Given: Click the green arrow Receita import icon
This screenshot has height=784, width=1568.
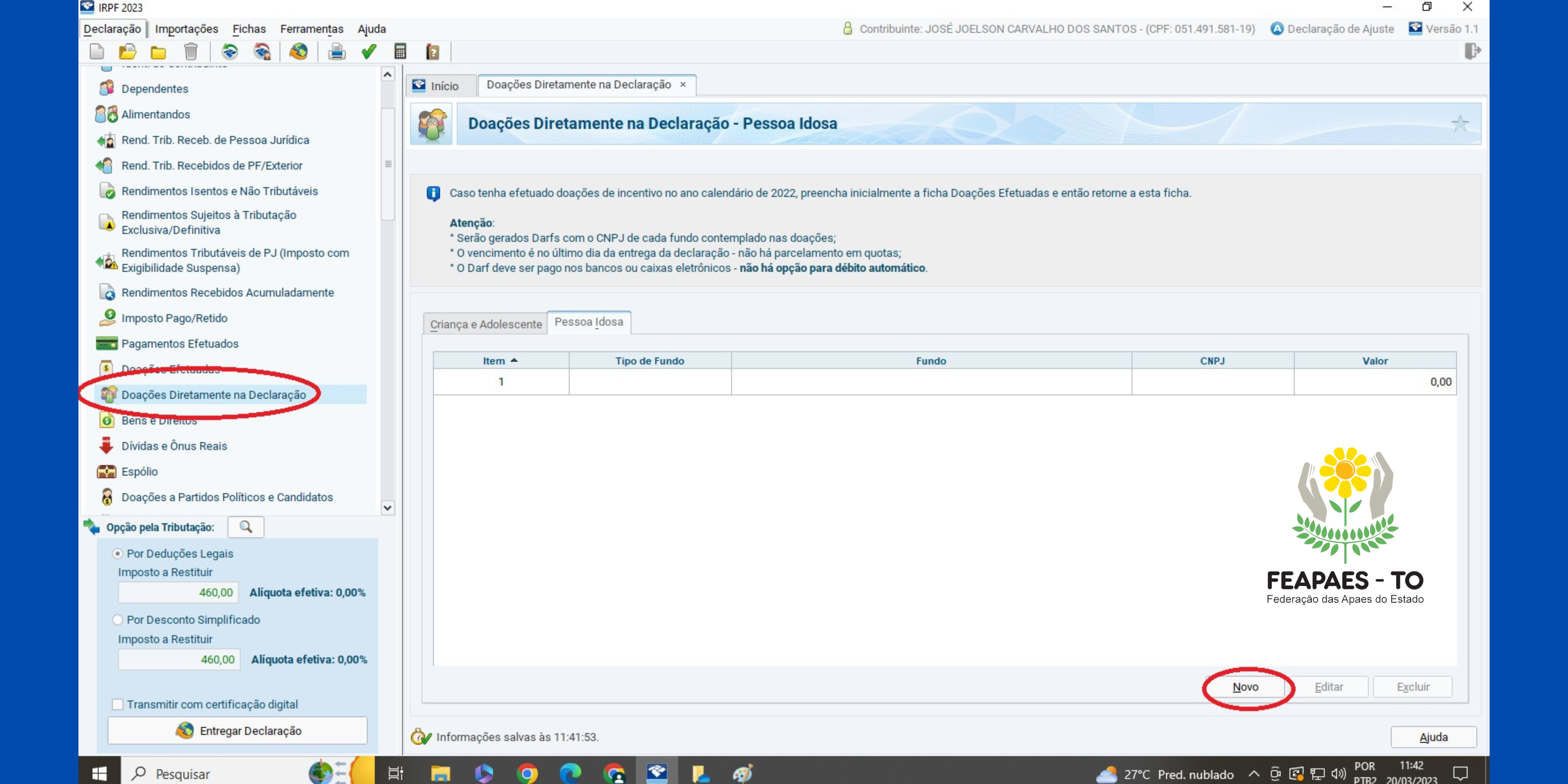Looking at the screenshot, I should [230, 52].
